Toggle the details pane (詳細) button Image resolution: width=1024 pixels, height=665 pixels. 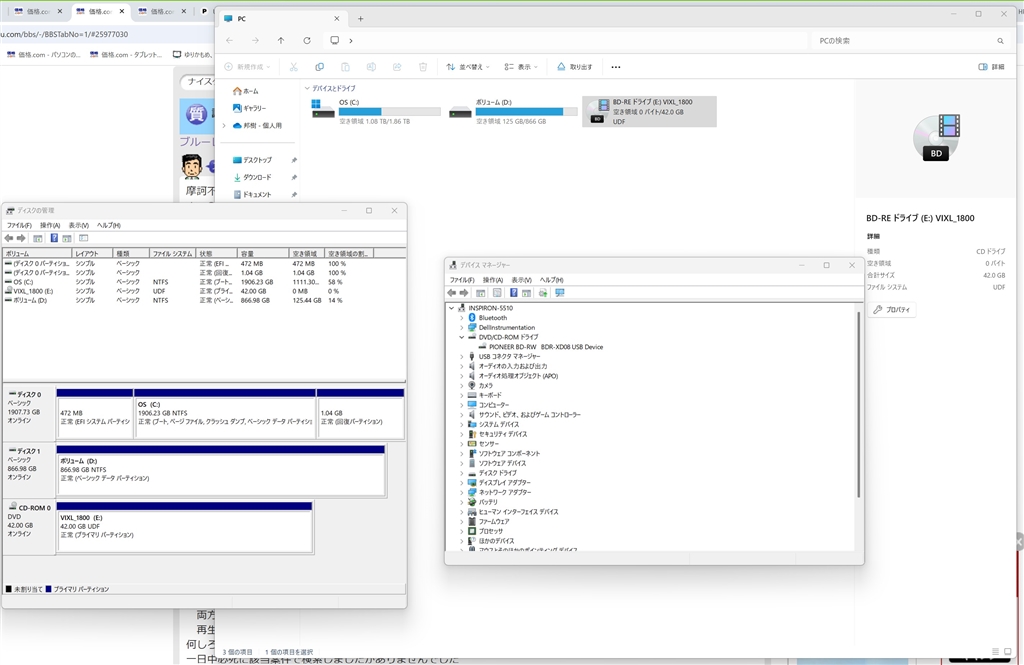pos(991,67)
